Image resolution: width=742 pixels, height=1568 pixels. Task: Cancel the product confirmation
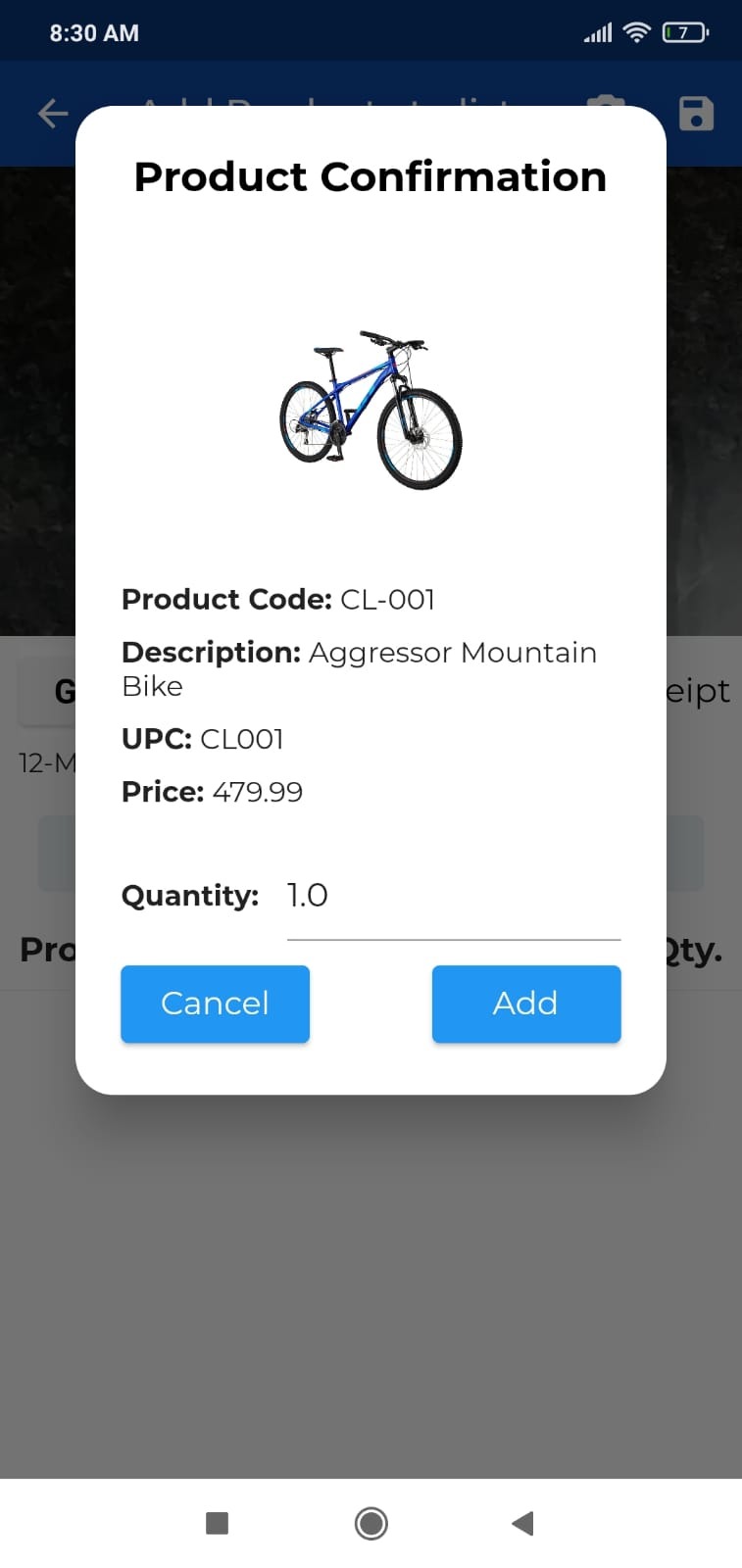pyautogui.click(x=215, y=1004)
